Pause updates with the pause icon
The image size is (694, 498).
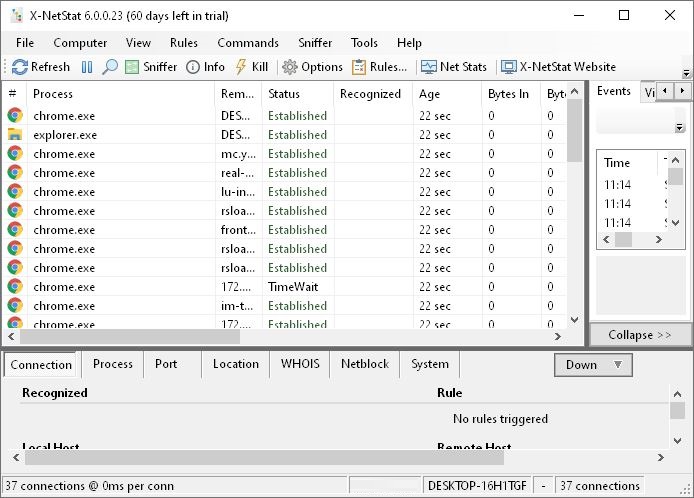click(87, 67)
